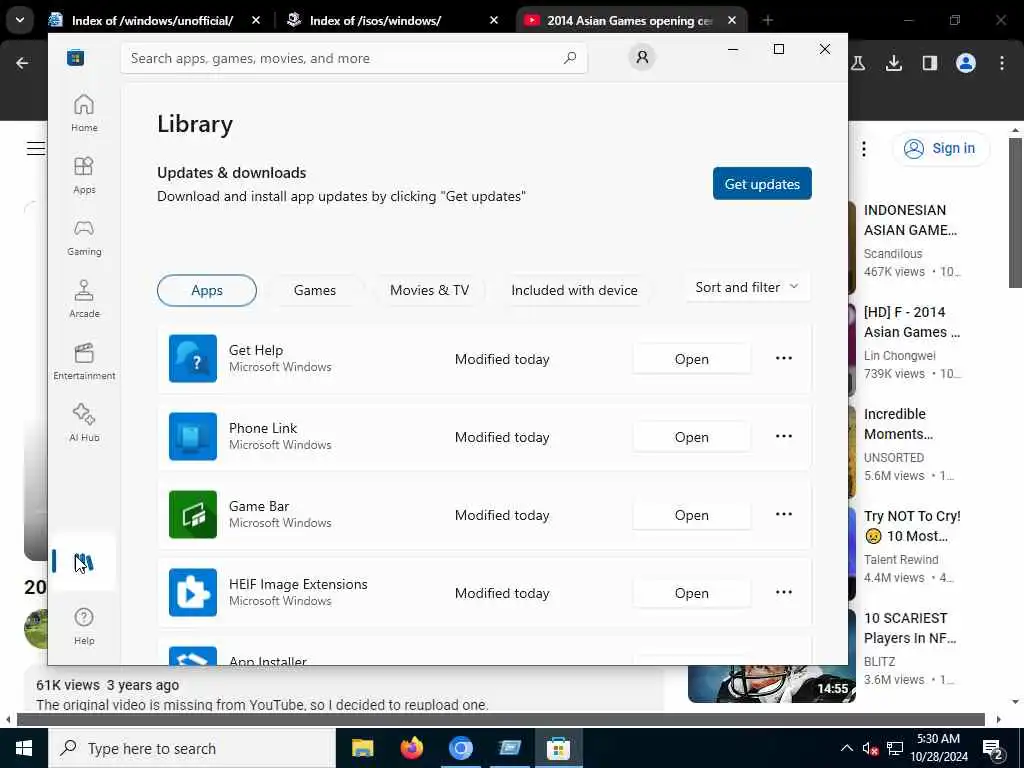
Task: Click the Windows taskbar search box
Action: click(192, 748)
